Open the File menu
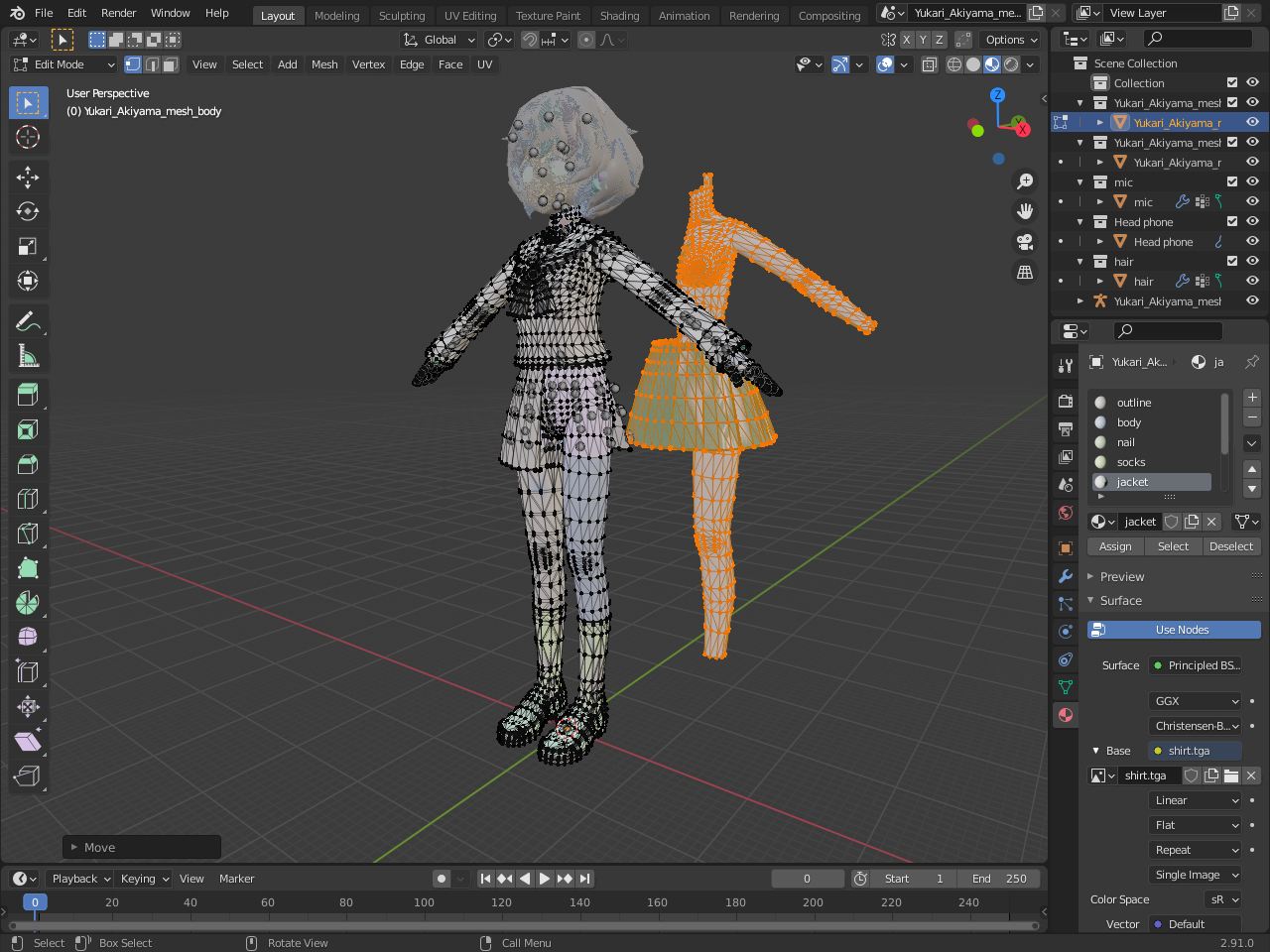 pos(44,13)
